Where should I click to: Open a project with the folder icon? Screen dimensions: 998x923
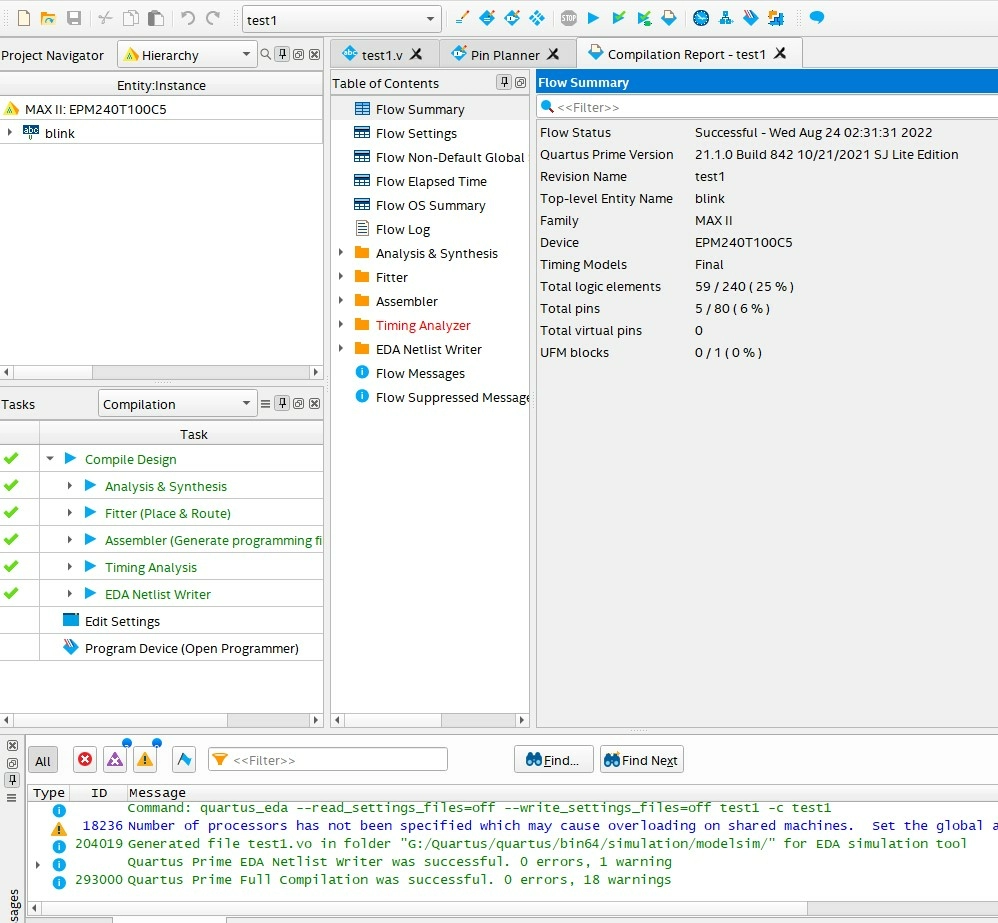tap(48, 18)
